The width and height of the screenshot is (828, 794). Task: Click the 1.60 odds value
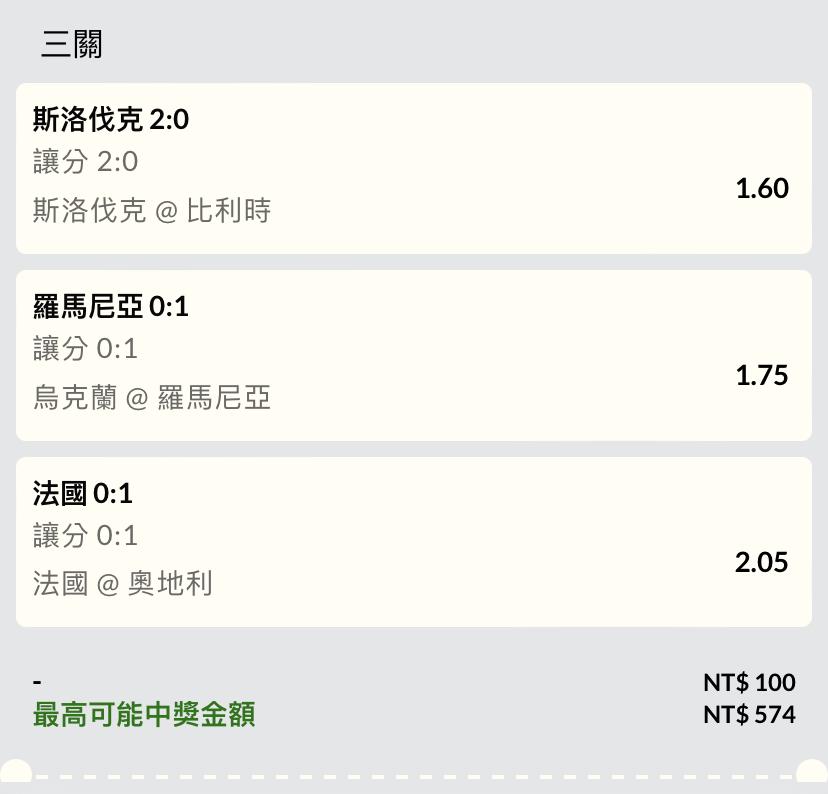761,188
